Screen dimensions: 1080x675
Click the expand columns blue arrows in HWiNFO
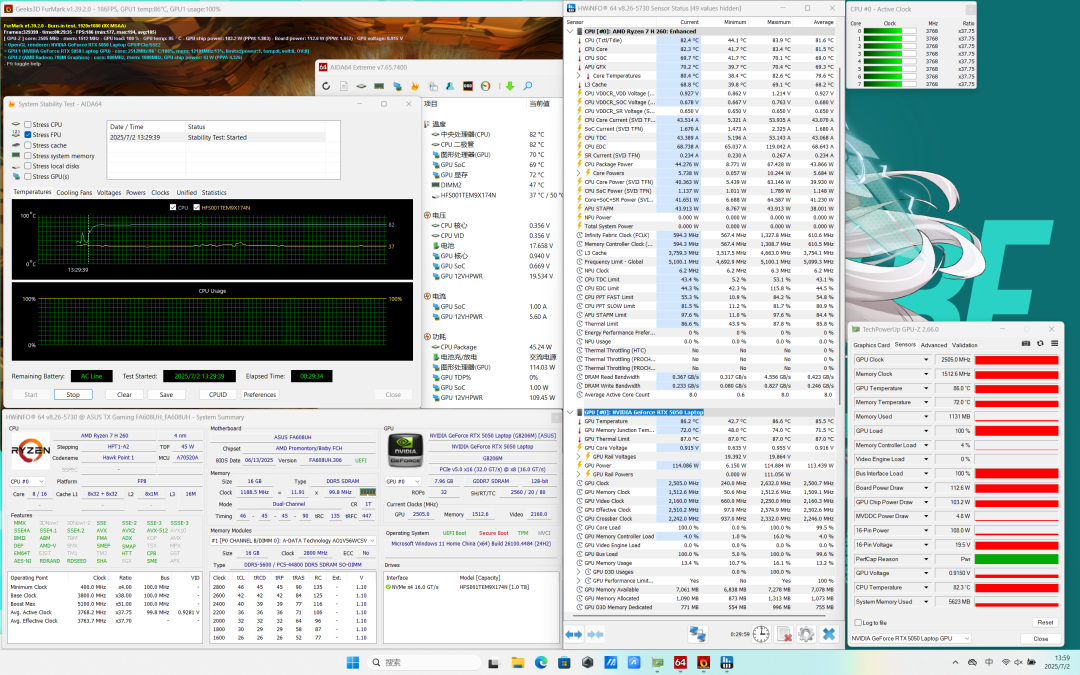point(574,634)
